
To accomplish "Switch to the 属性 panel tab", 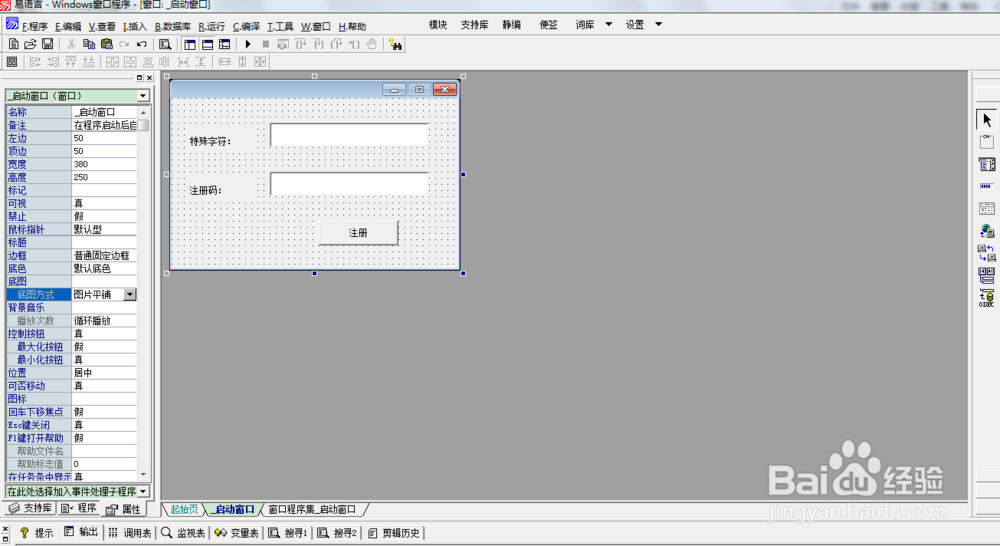I will click(x=124, y=509).
